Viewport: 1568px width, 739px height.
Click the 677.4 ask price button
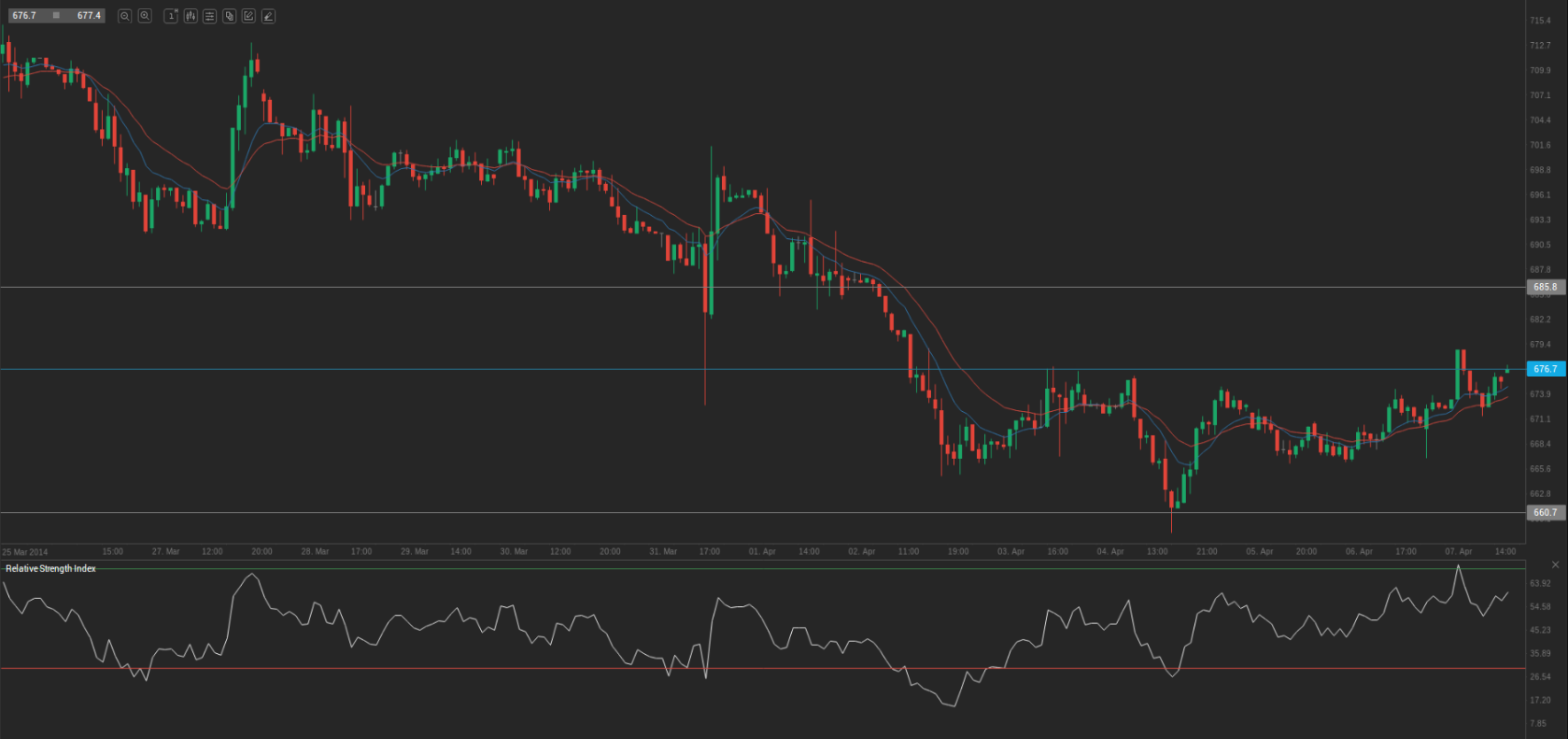(x=89, y=16)
